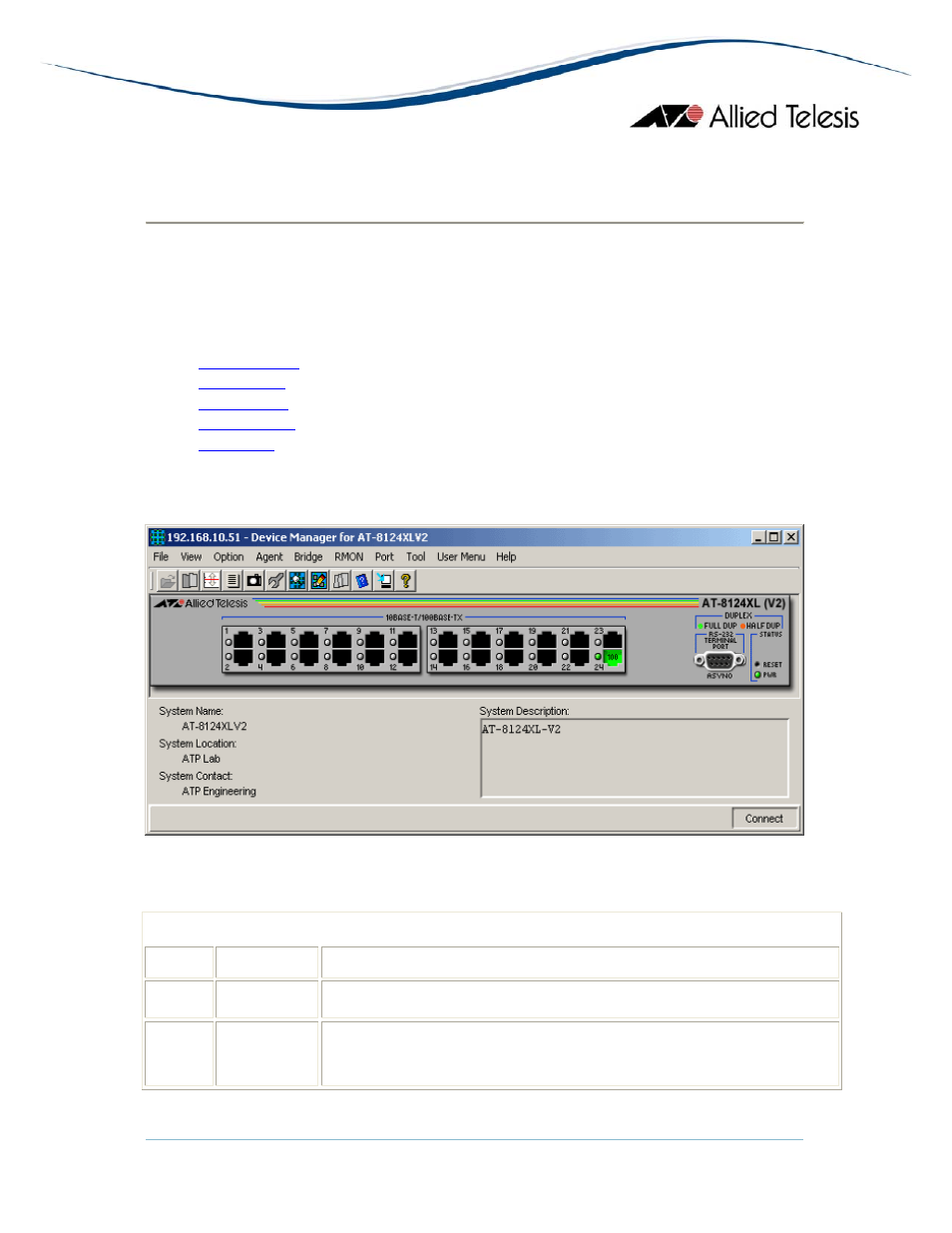Click the folded map toolbar icon
The height and width of the screenshot is (1233, 952).
pyautogui.click(x=341, y=581)
